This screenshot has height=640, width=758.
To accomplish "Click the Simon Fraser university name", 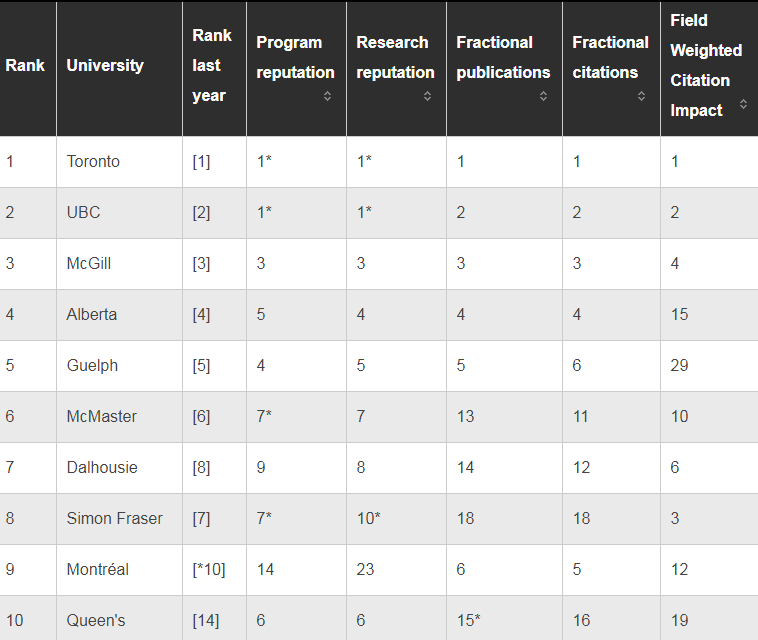I will (115, 519).
